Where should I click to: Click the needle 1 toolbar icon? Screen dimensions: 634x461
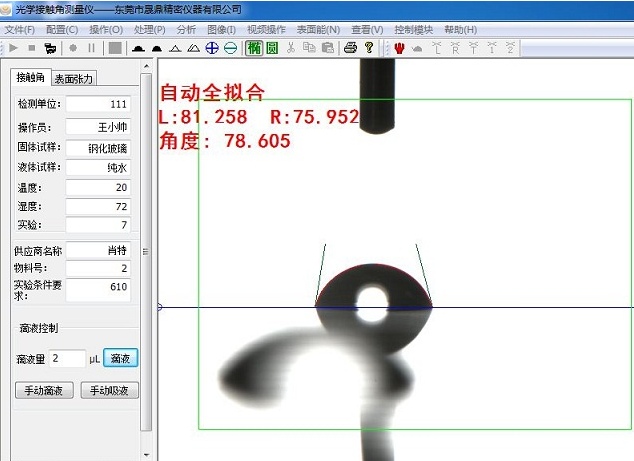pyautogui.click(x=492, y=48)
